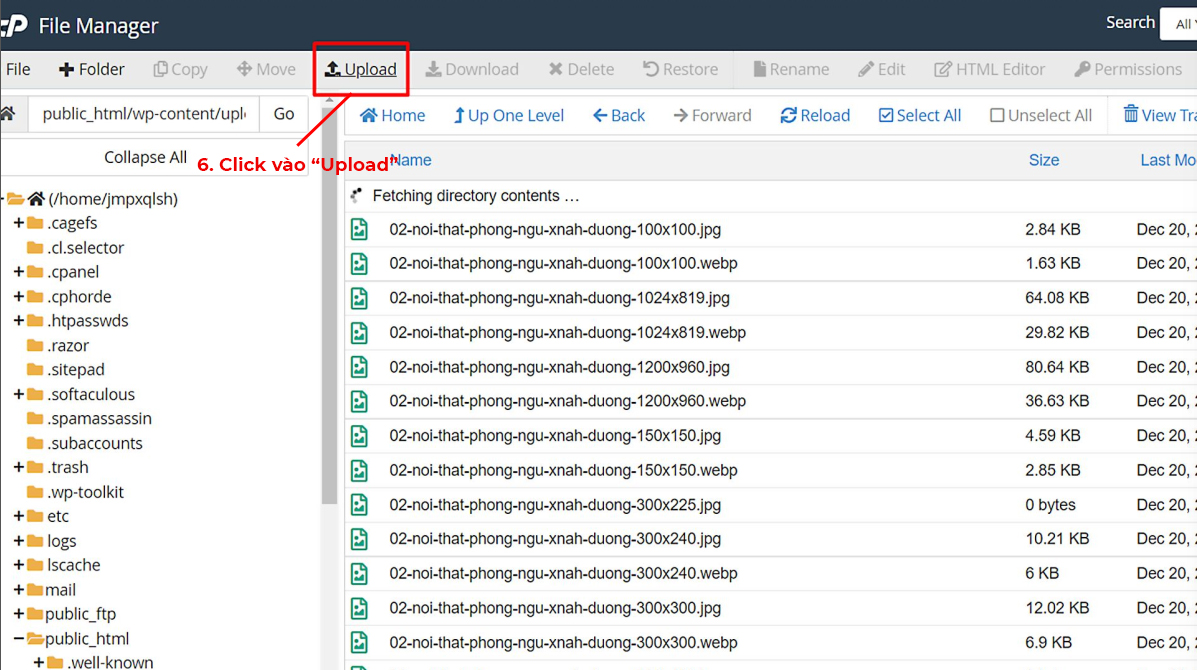Expand the .htpasswds folder
This screenshot has width=1197, height=670.
(x=19, y=321)
